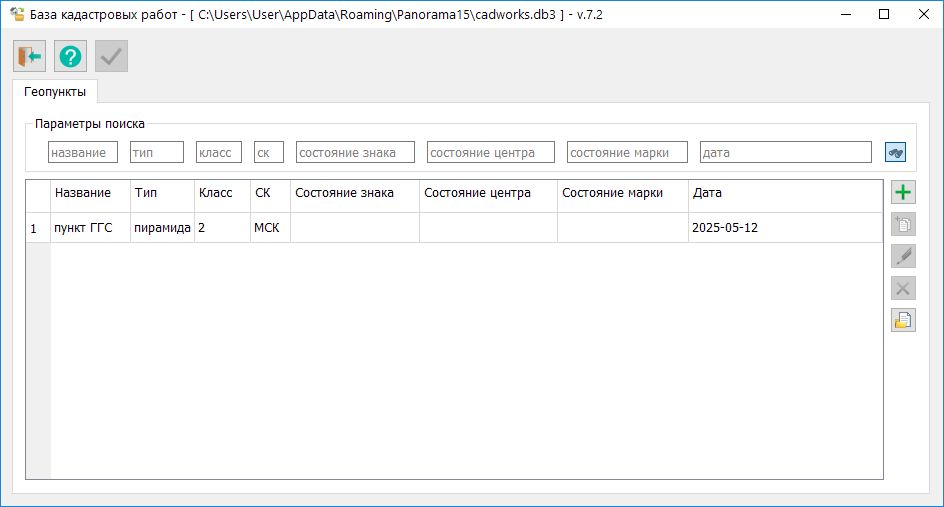Image resolution: width=944 pixels, height=507 pixels.
Task: Sort by the Название column header
Action: [83, 193]
